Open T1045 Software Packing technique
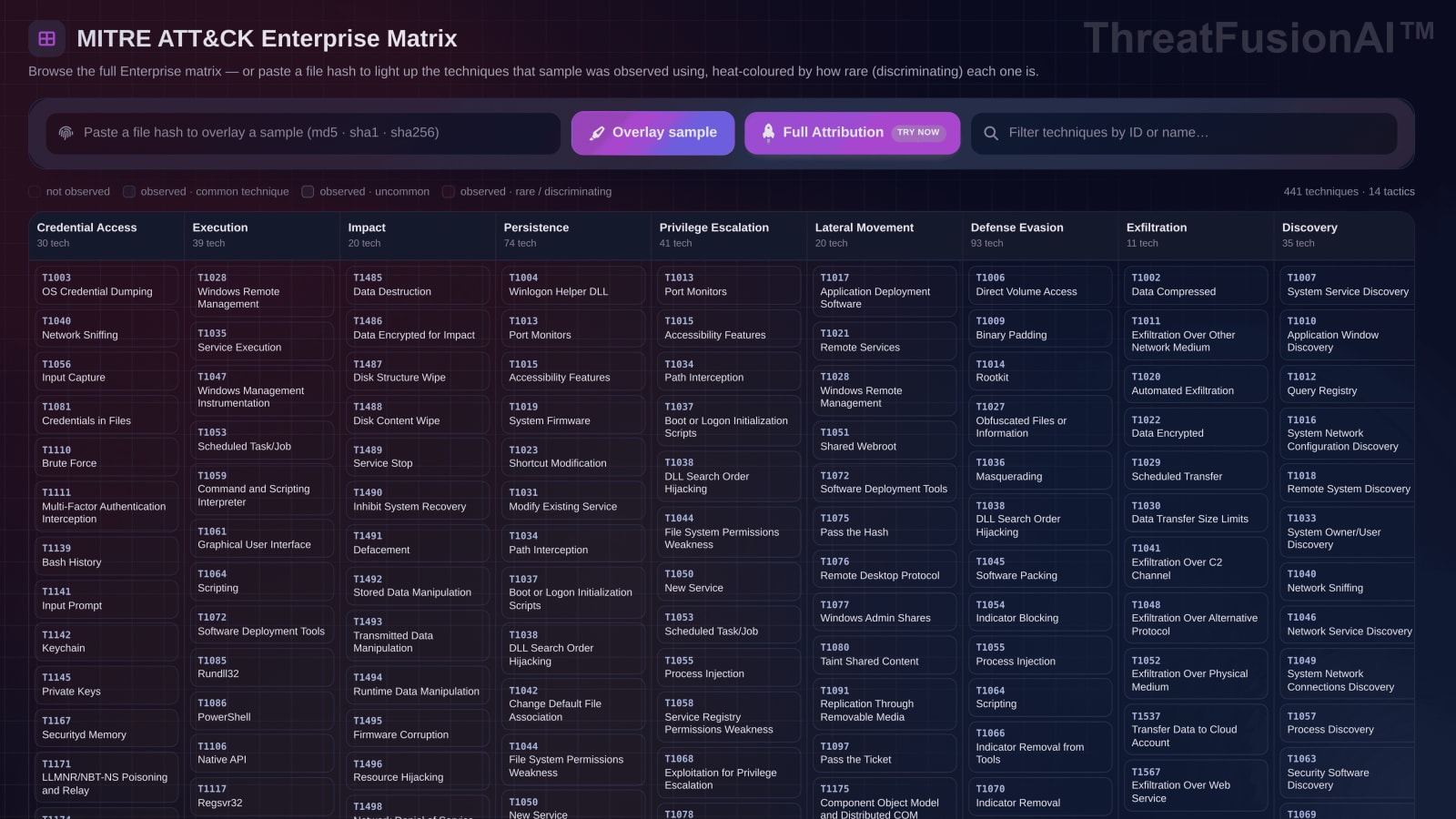 coord(1040,569)
